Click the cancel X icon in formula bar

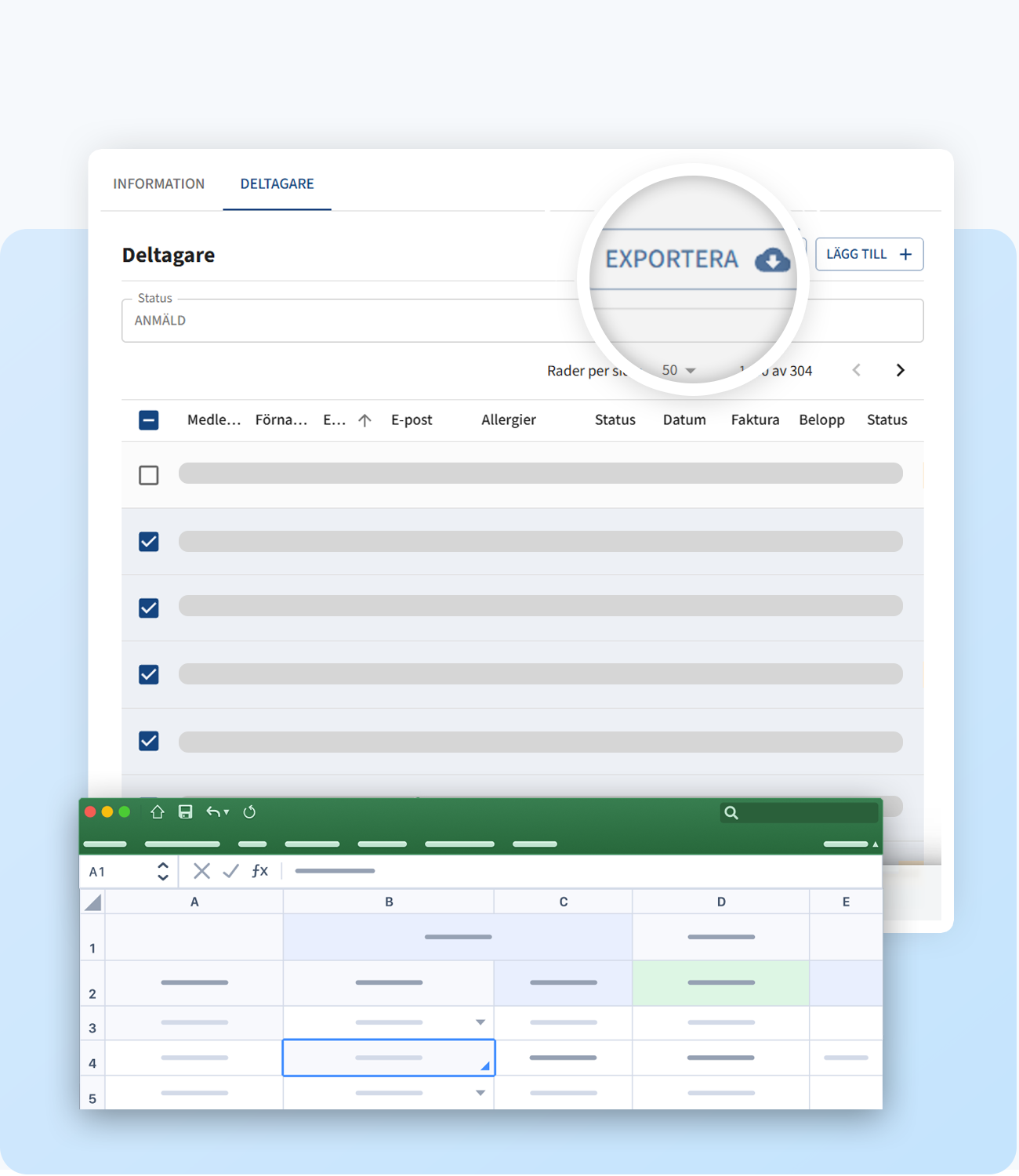[x=201, y=871]
